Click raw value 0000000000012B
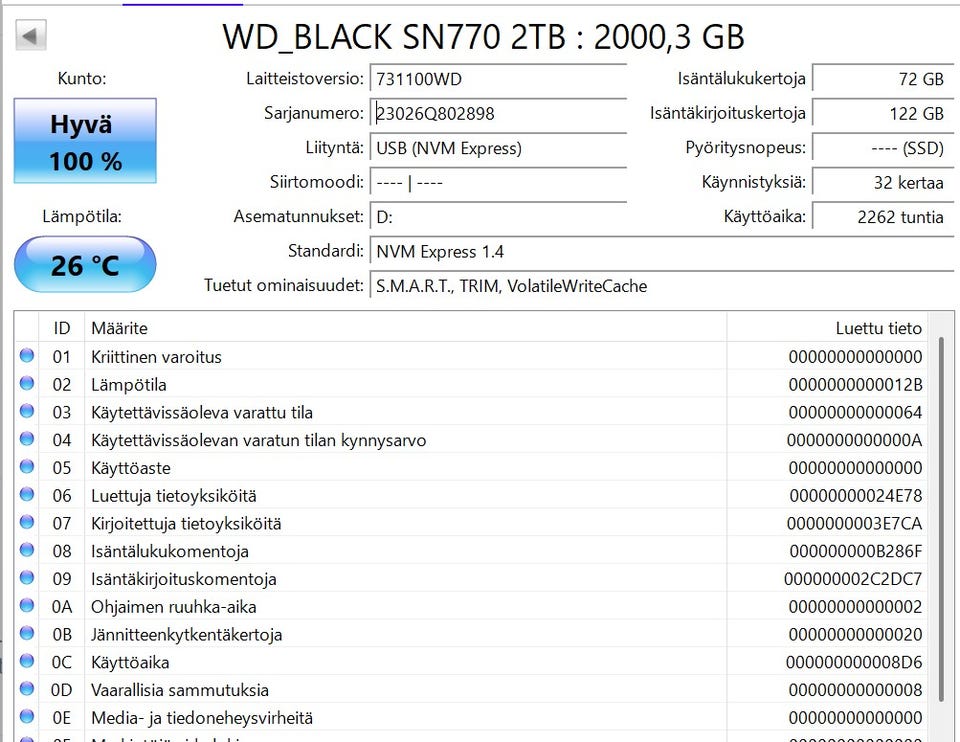Image resolution: width=960 pixels, height=742 pixels. point(855,384)
